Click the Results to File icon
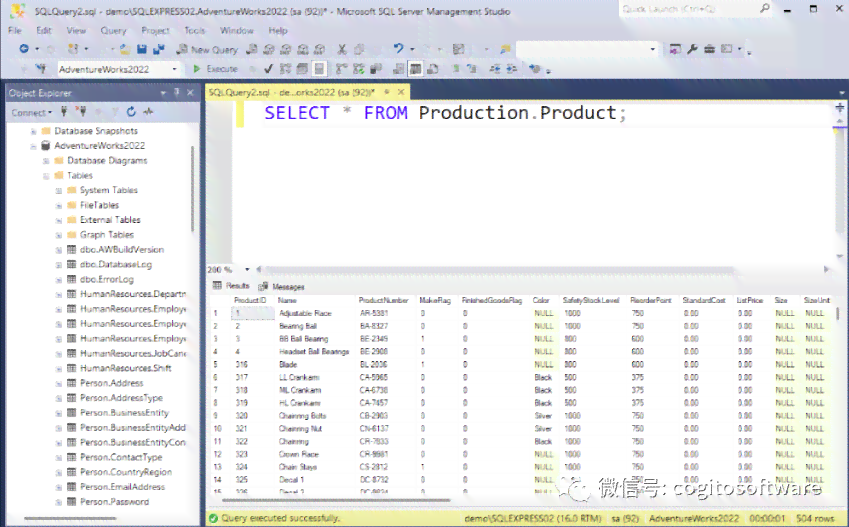 [433, 69]
